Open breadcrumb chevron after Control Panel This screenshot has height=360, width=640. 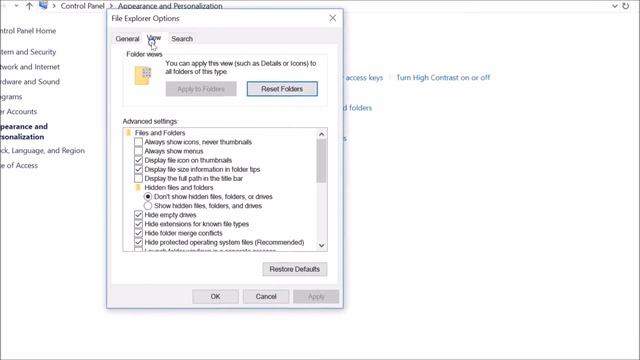pyautogui.click(x=111, y=6)
